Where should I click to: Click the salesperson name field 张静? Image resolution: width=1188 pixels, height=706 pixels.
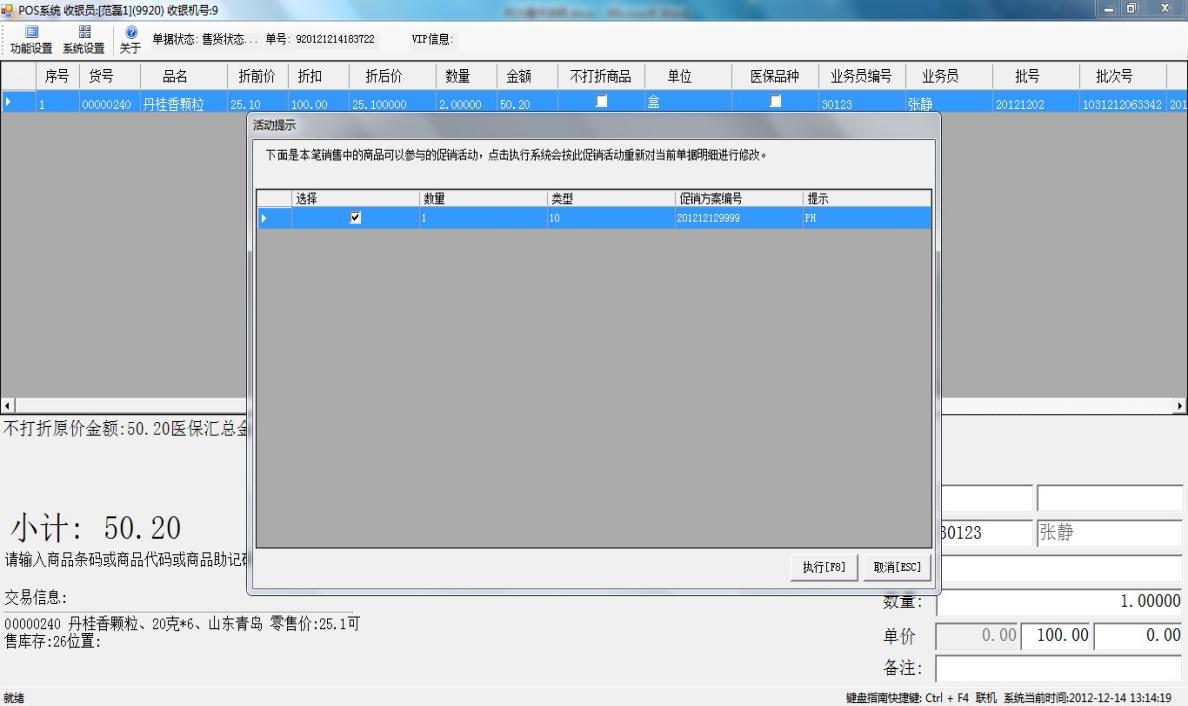point(1109,533)
